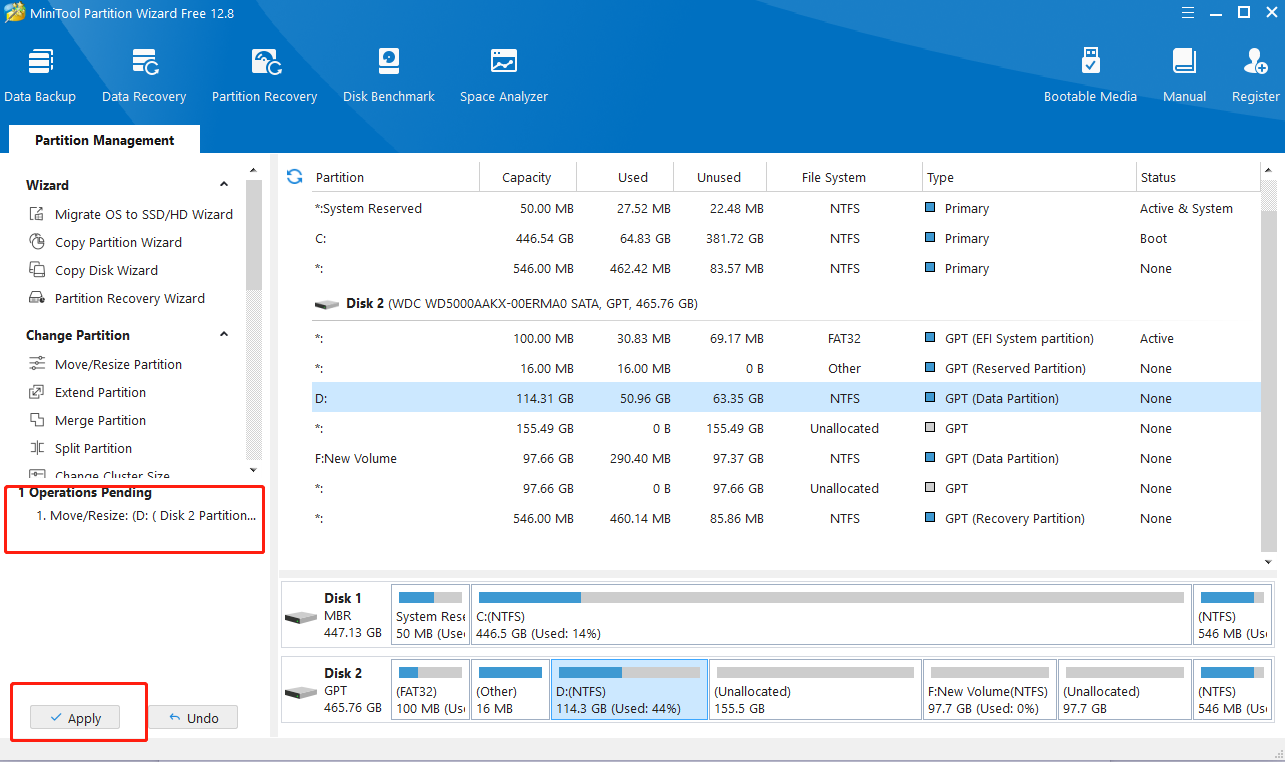Select the Disk 1 drive icon in disk map
The height and width of the screenshot is (762, 1285).
(301, 616)
